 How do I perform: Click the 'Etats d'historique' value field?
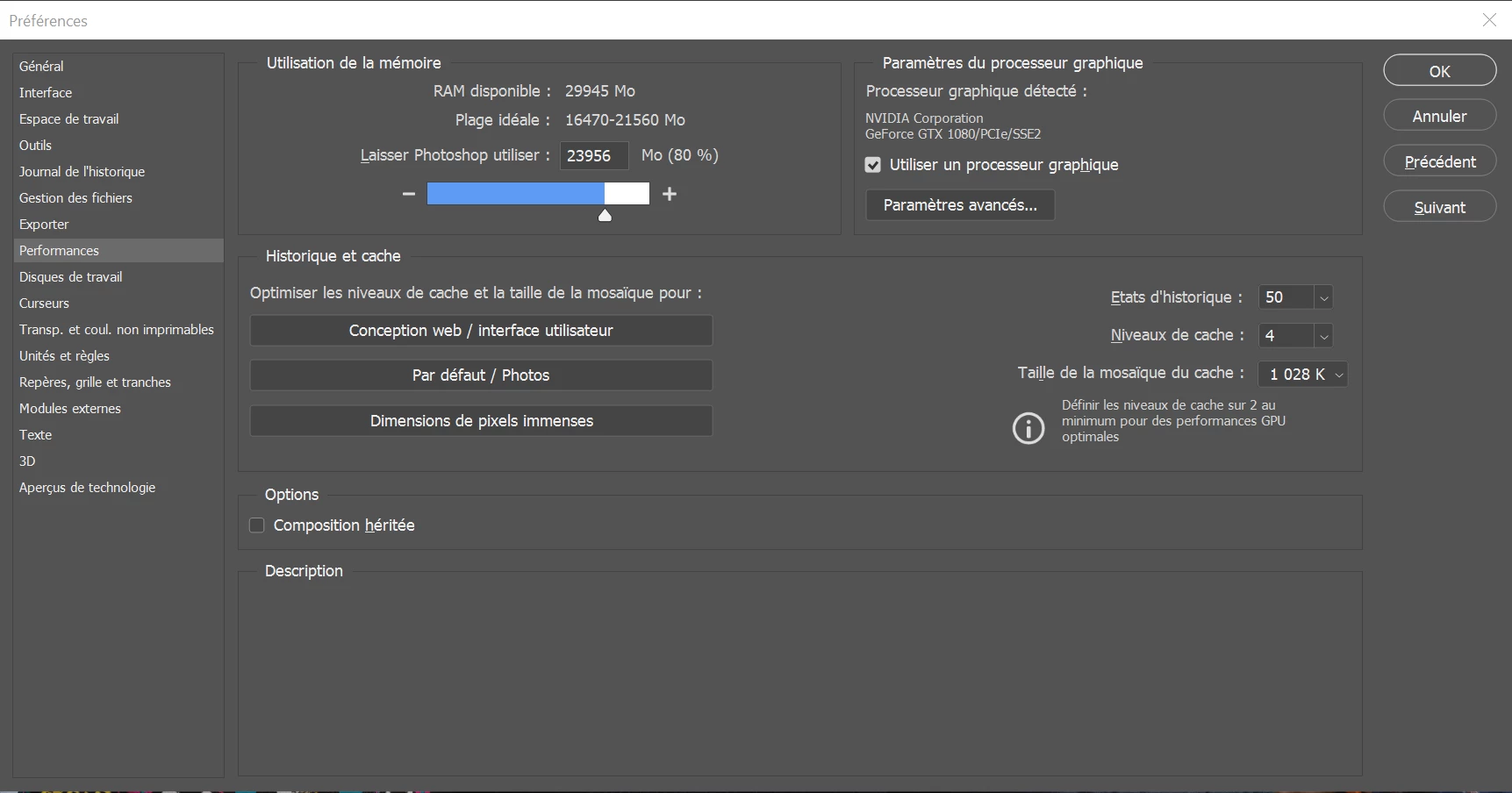pos(1286,297)
